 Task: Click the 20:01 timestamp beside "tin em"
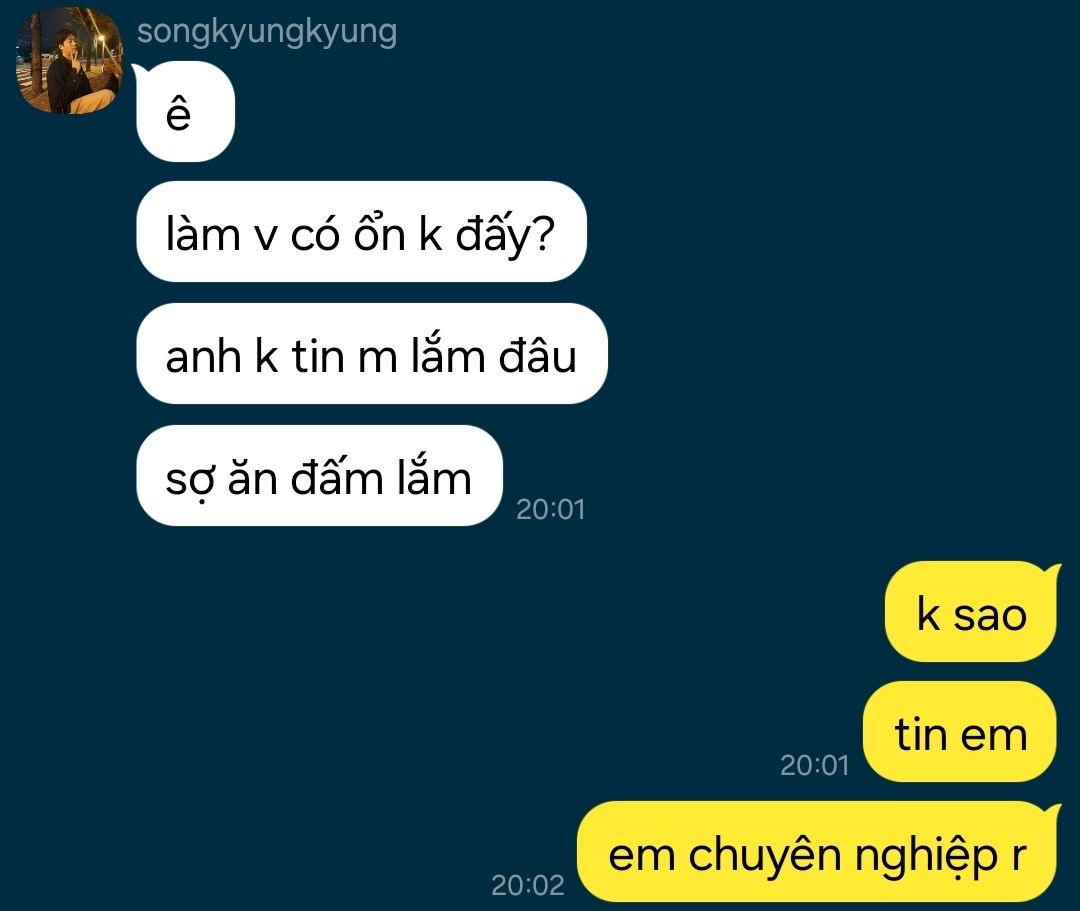point(814,765)
